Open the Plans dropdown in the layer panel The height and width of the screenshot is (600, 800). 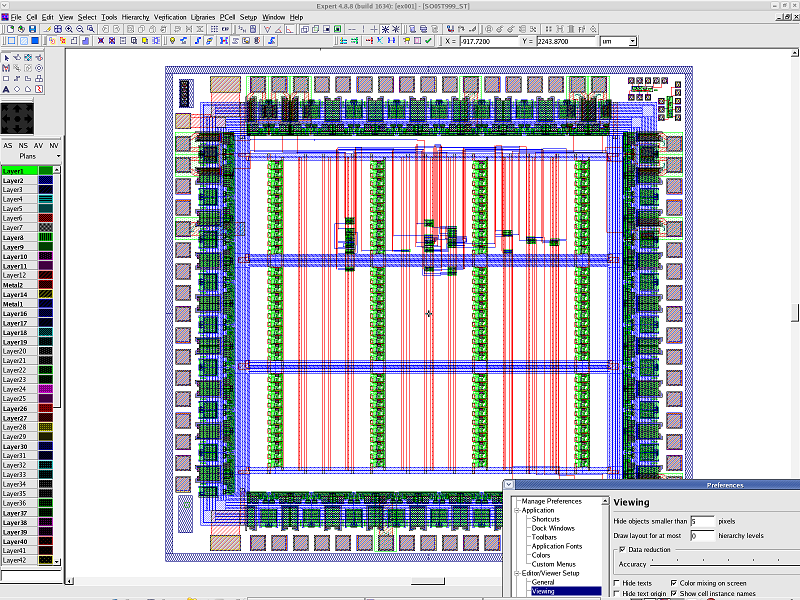[58, 156]
